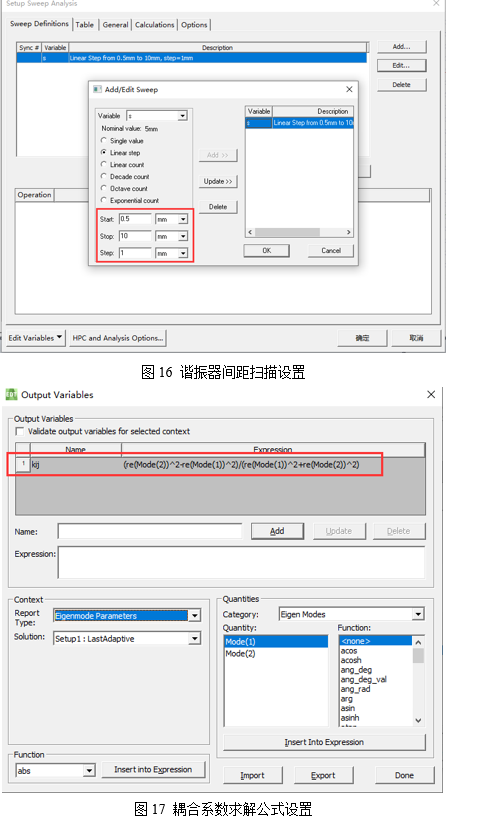Select the kij output variable row
This screenshot has width=503, height=820.
click(x=220, y=464)
